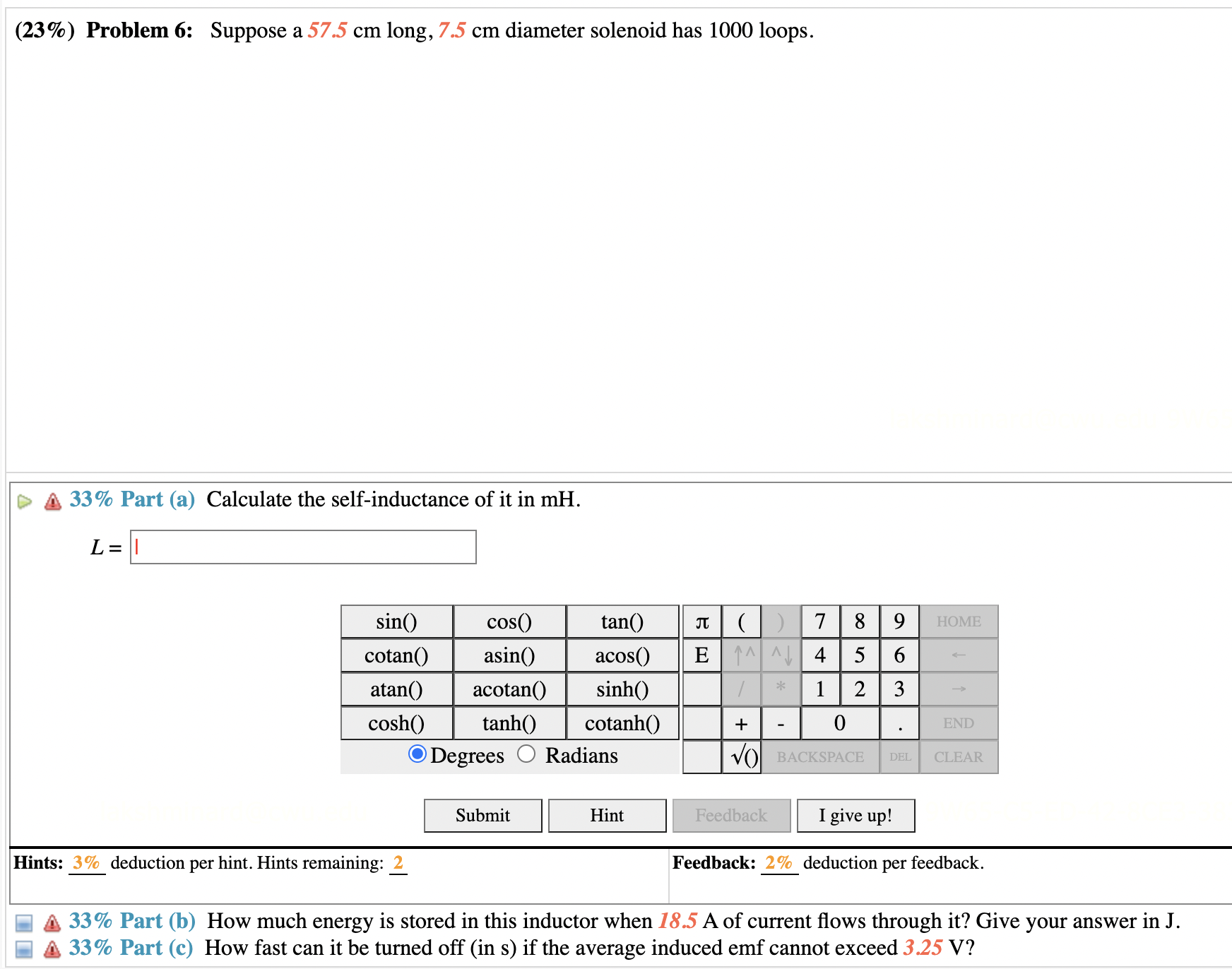Click the sin() function key

tap(396, 622)
